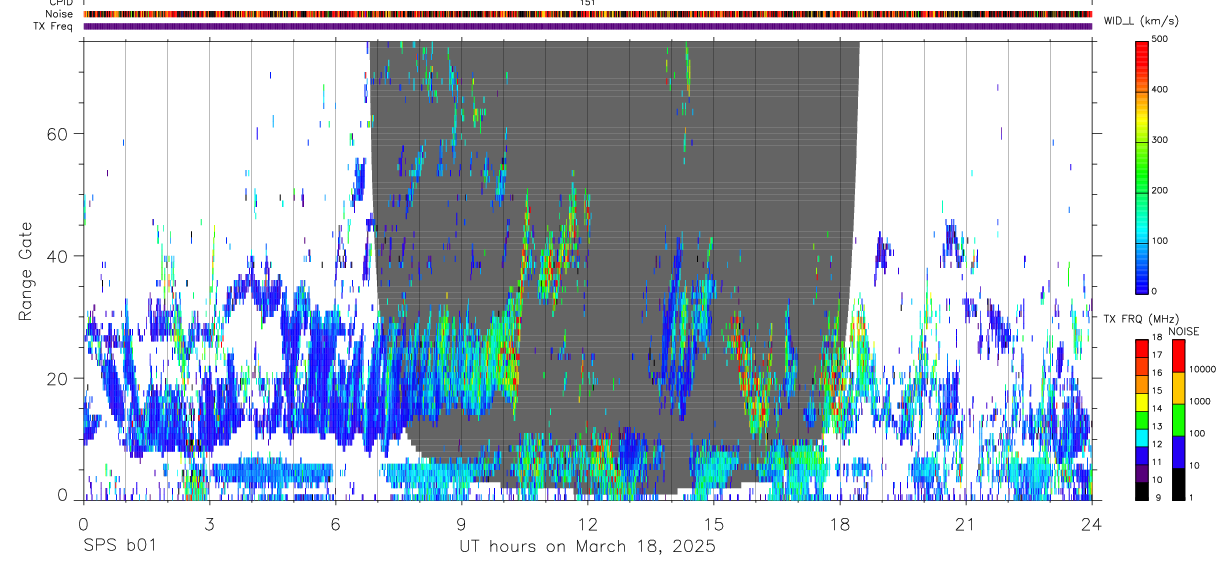Click the 'SPS b01' label

(x=119, y=547)
